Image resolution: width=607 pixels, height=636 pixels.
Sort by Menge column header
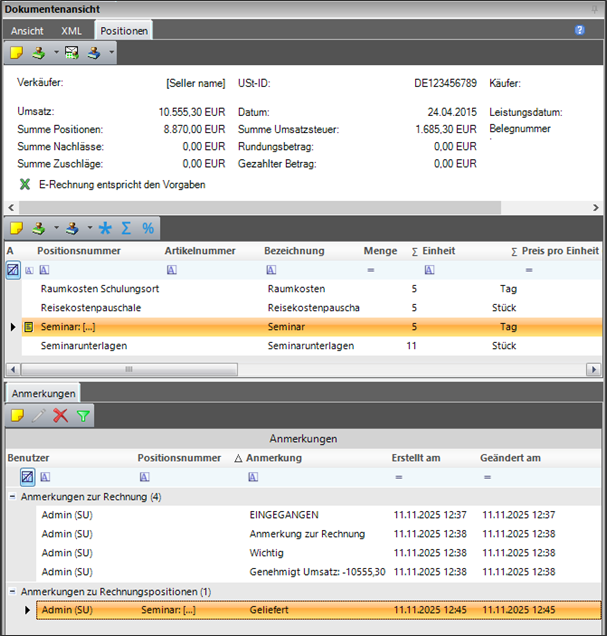click(380, 251)
